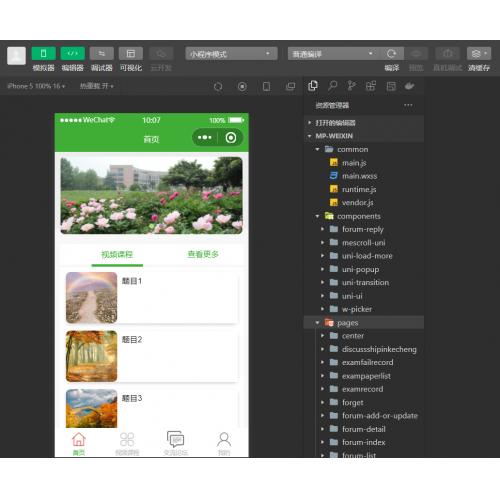This screenshot has height=500, width=500.
Task: Click the user avatar in the toolbar
Action: pos(16,55)
